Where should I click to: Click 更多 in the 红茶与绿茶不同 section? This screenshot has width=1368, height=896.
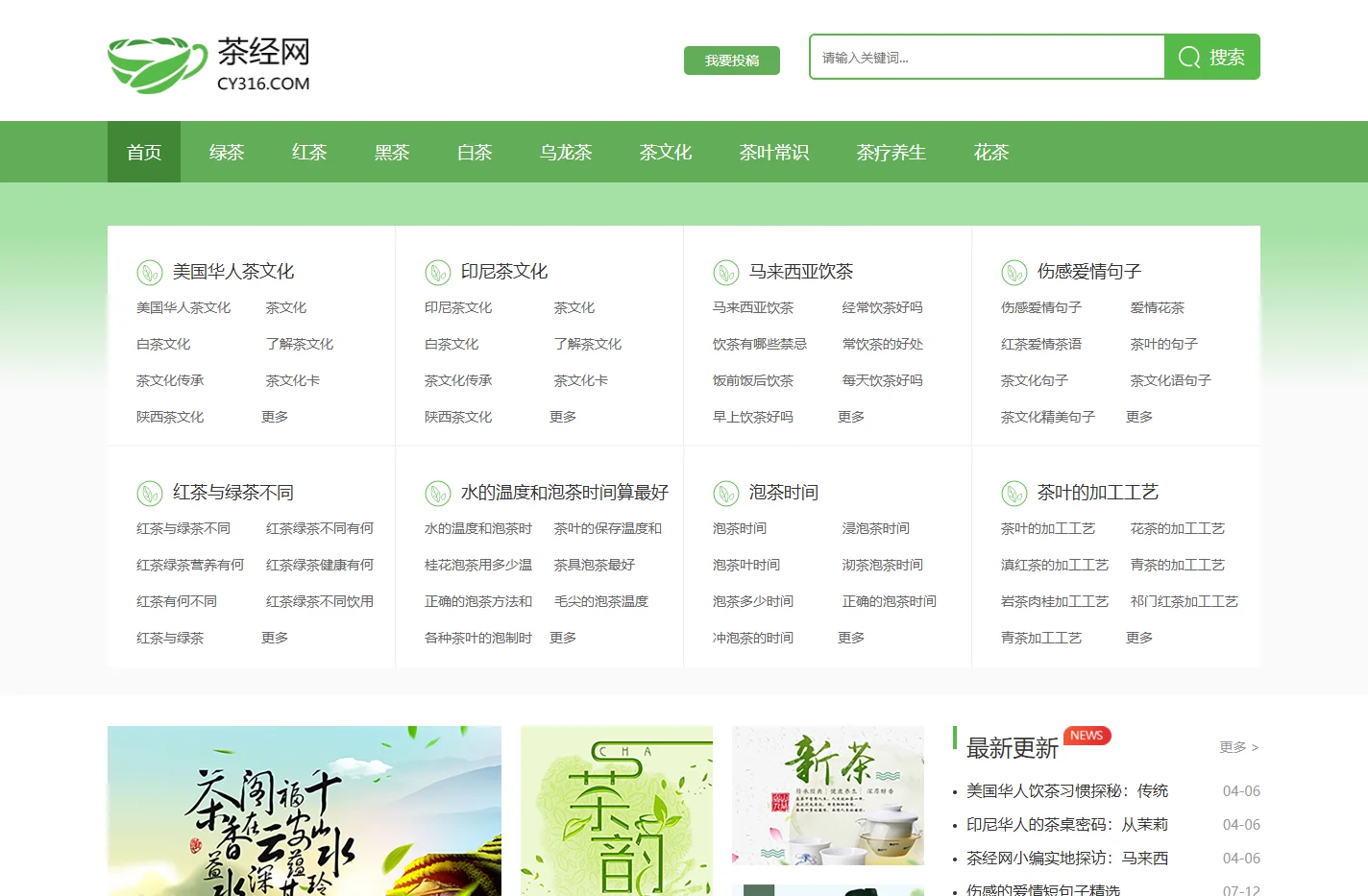point(275,638)
